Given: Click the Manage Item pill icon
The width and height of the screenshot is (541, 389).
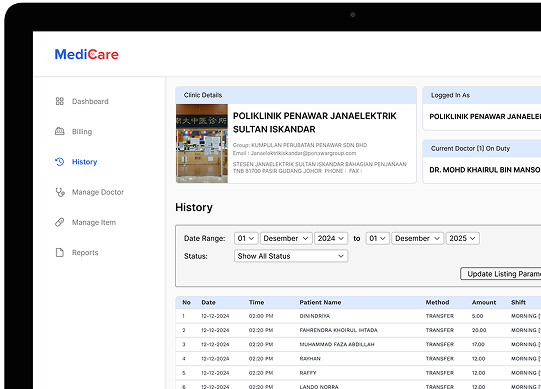Looking at the screenshot, I should click(x=60, y=222).
